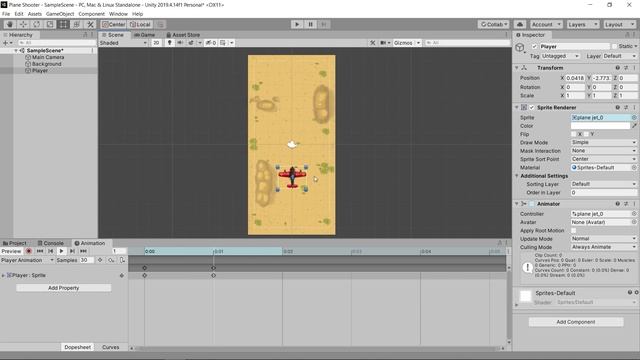Open the Culling Mode dropdown
Image resolution: width=640 pixels, height=360 pixels.
click(x=604, y=247)
